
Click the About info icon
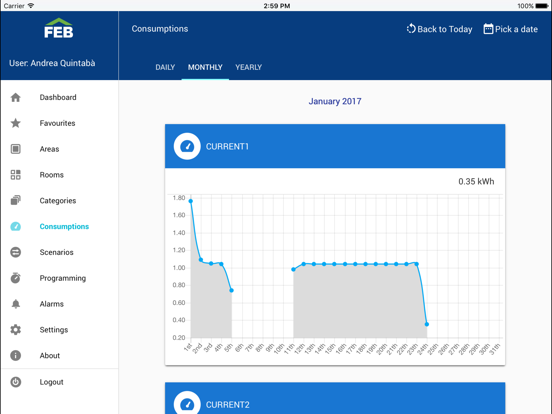pyautogui.click(x=15, y=356)
